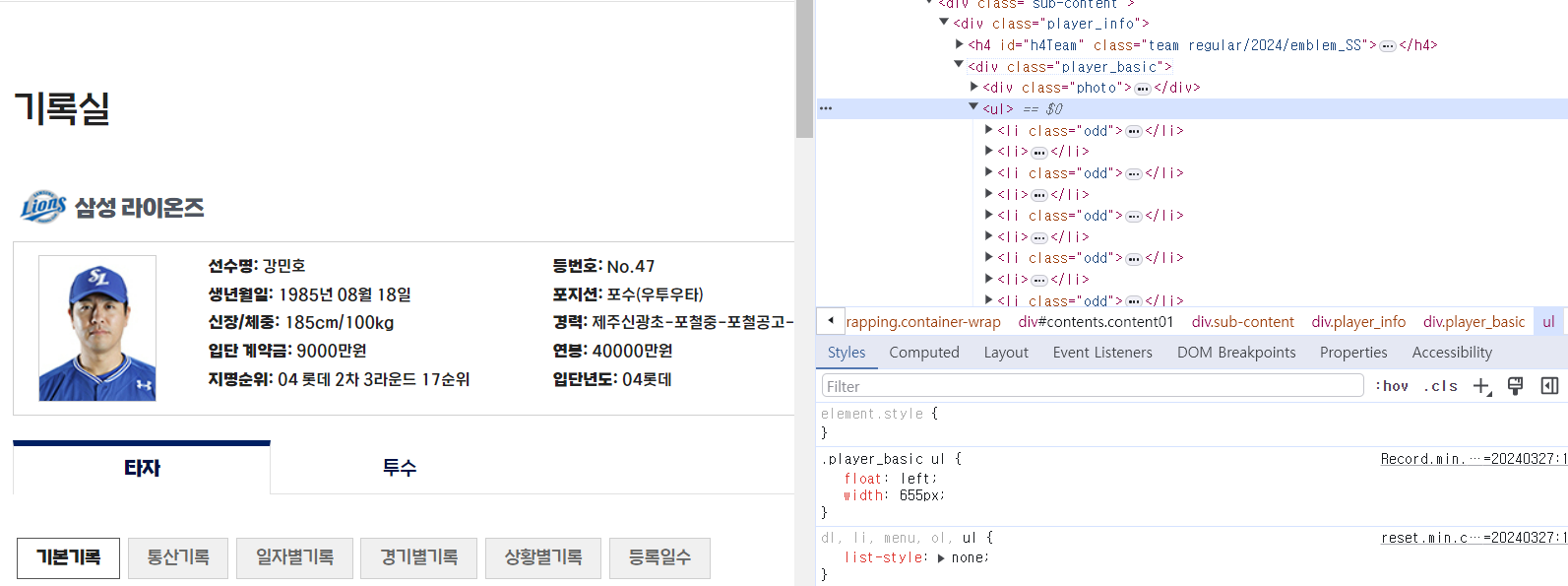
Task: Open the Event Listeners tab
Action: tap(1102, 353)
